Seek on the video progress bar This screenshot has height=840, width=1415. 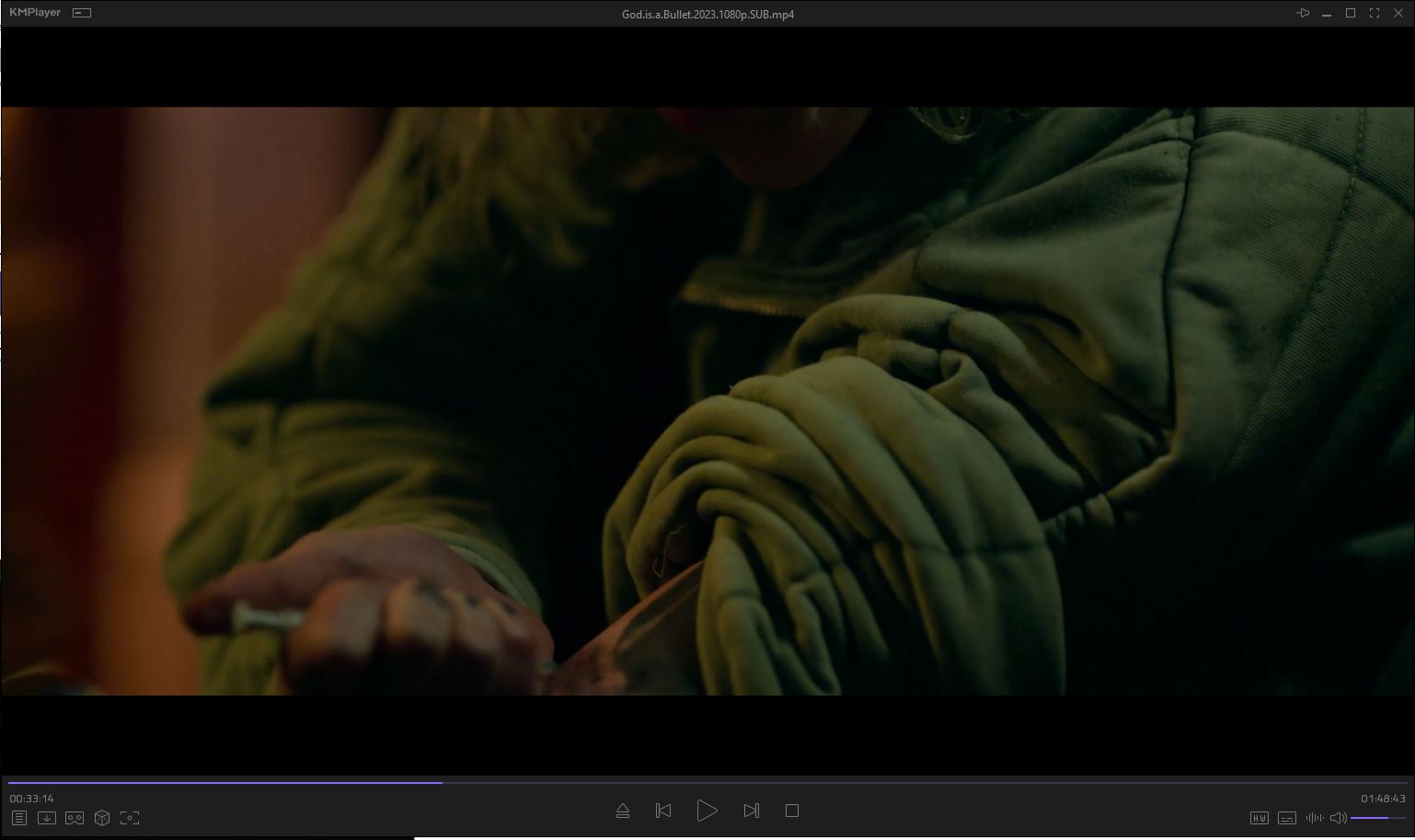point(644,783)
